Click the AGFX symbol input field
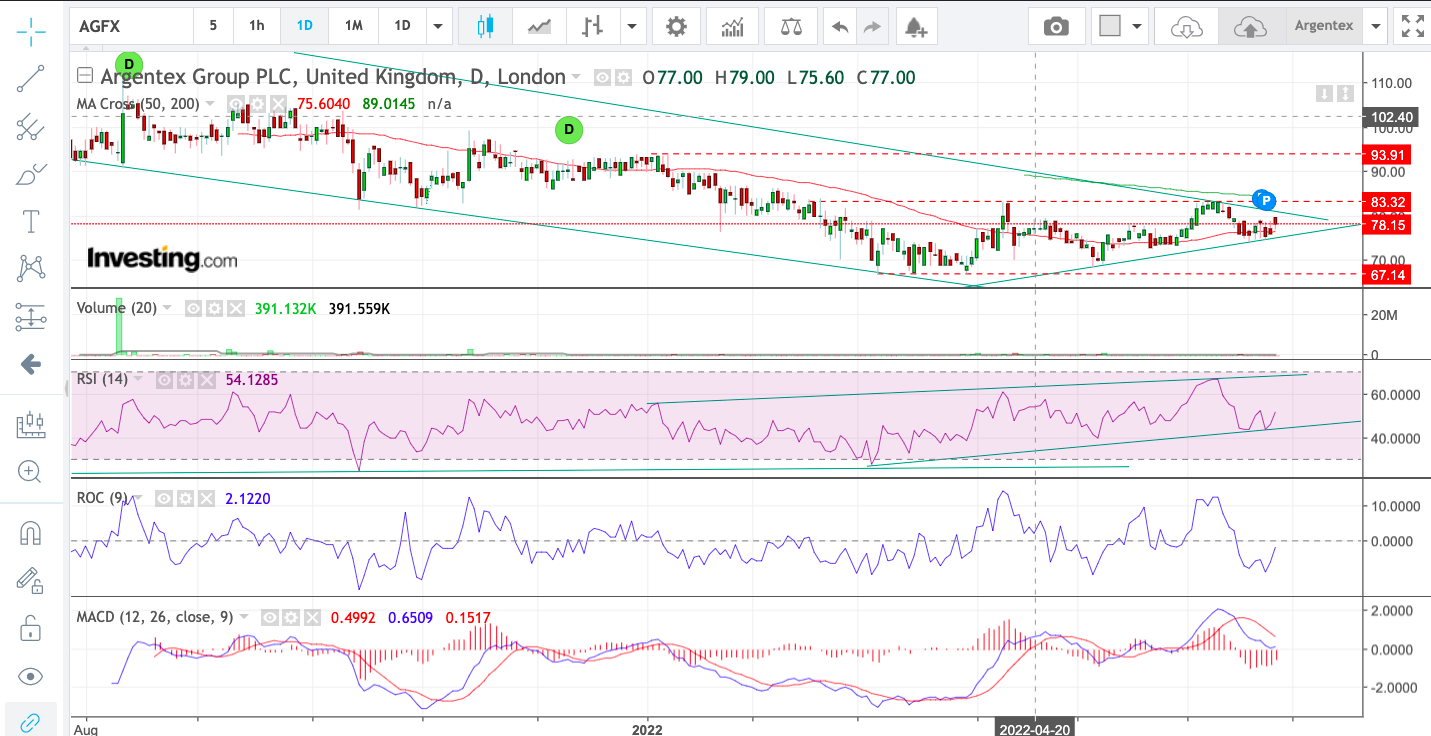Screen dimensions: 1431x736 coord(133,26)
